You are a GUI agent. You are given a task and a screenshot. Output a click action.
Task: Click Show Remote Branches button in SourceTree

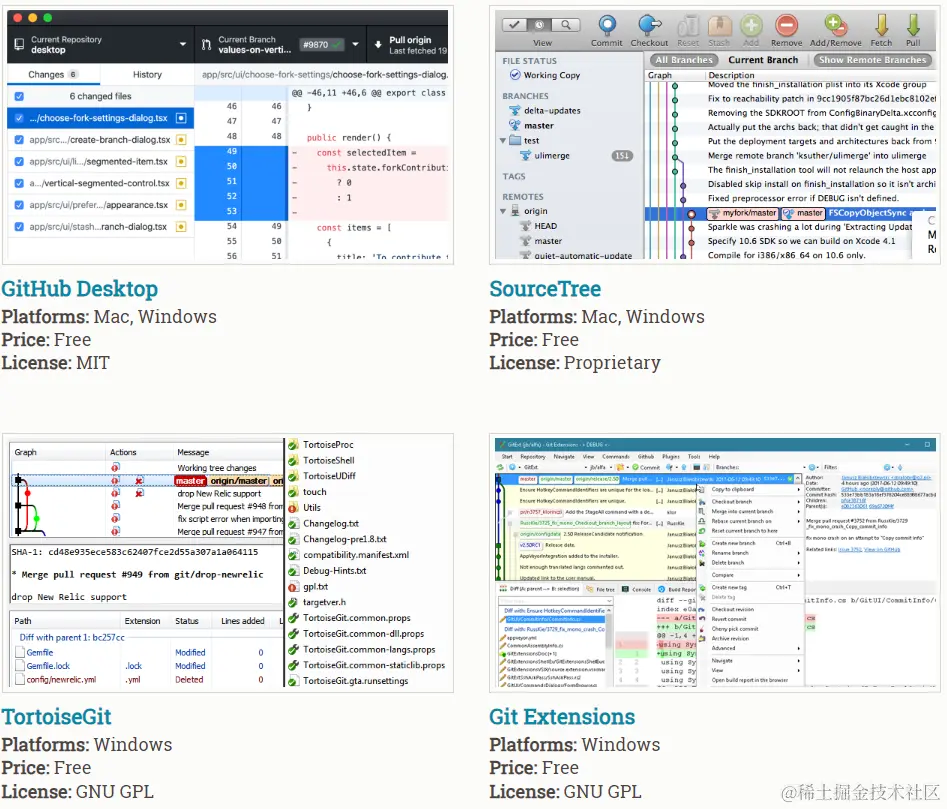coord(872,60)
